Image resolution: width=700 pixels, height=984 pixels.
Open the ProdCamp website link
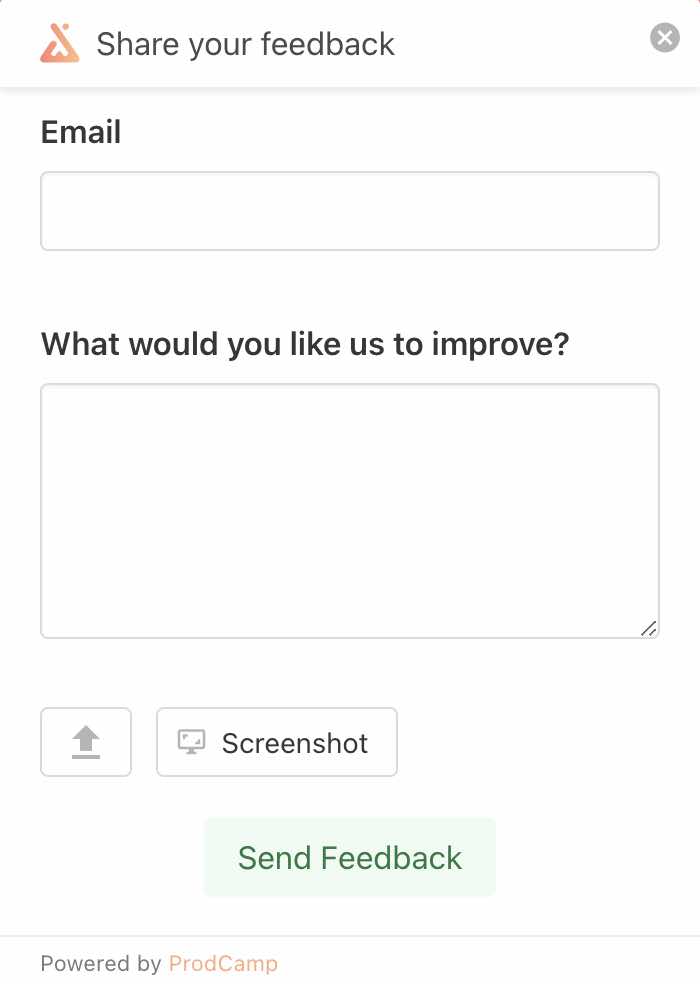(224, 963)
